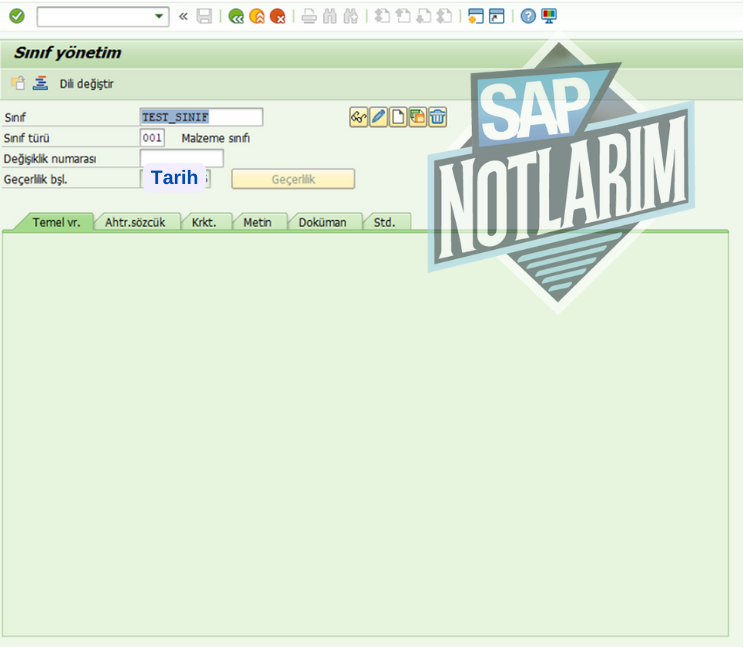Screen dimensions: 744x648
Task: Click the Create blank page icon
Action: [398, 117]
